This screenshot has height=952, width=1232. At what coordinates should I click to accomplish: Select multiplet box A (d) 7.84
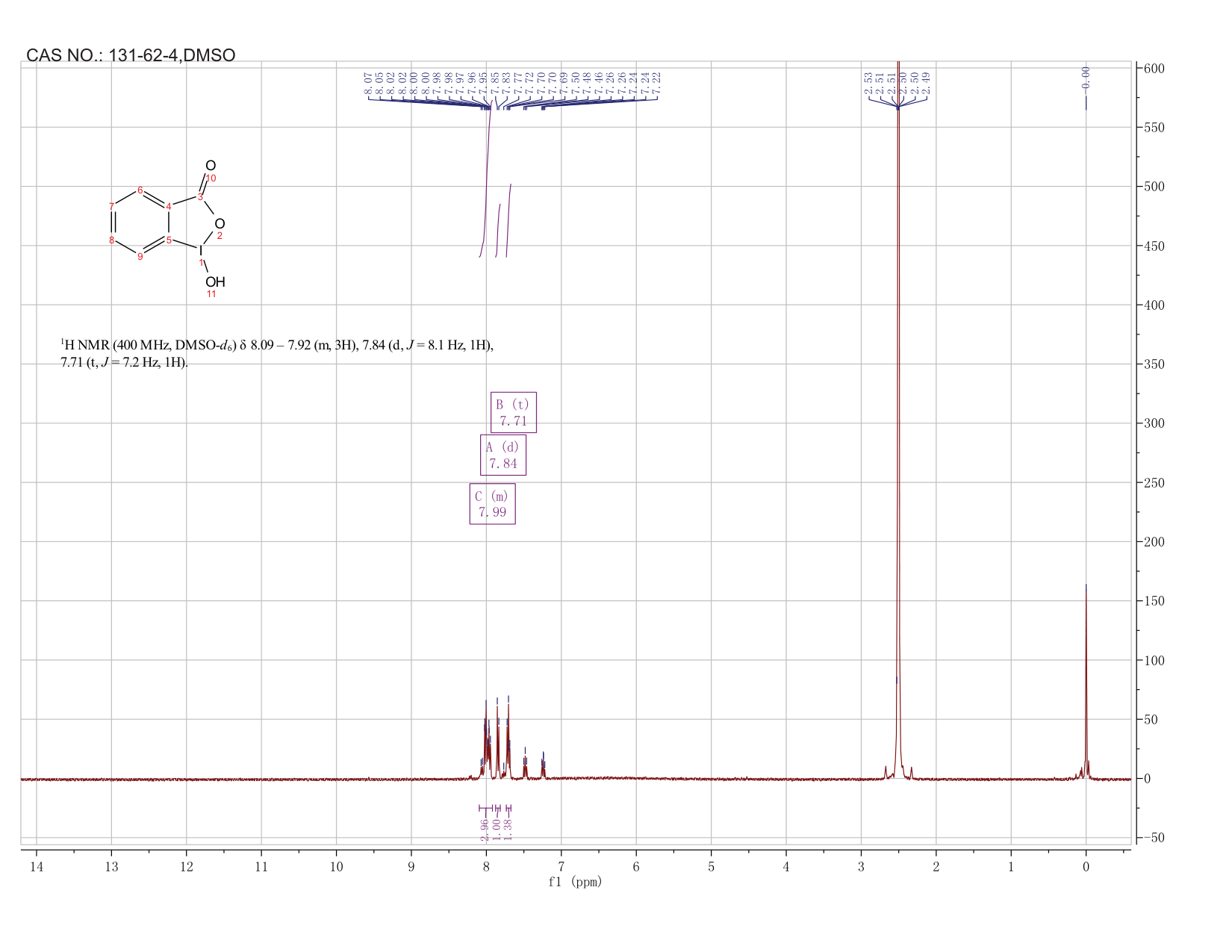[x=503, y=455]
